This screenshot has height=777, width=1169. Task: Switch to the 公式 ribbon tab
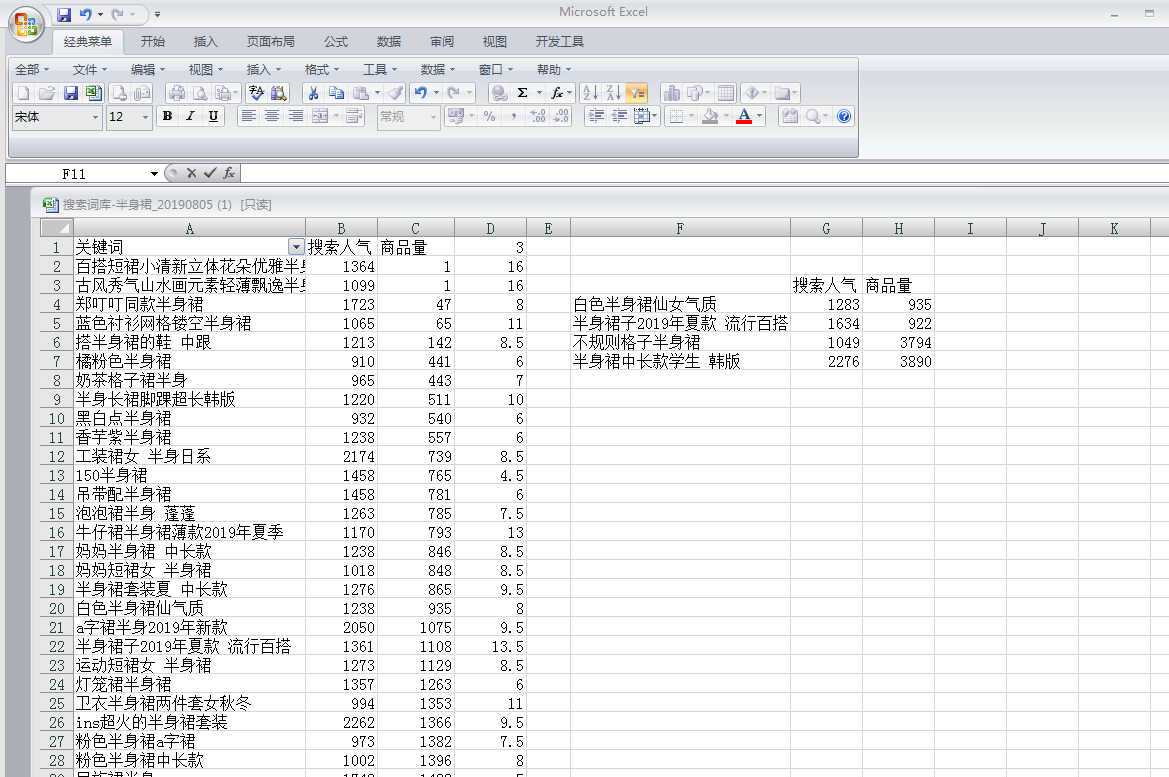pyautogui.click(x=336, y=42)
